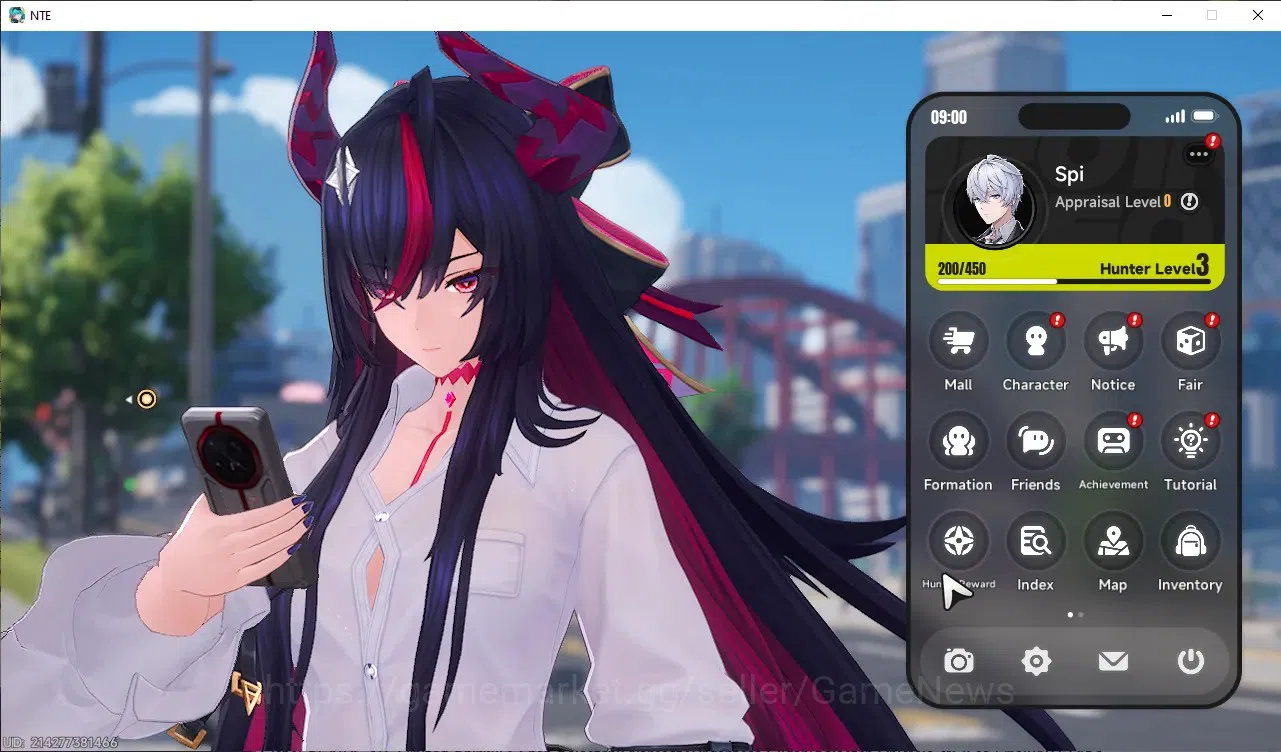The image size is (1281, 752).
Task: Open the Mall shopping cart icon
Action: click(x=958, y=341)
